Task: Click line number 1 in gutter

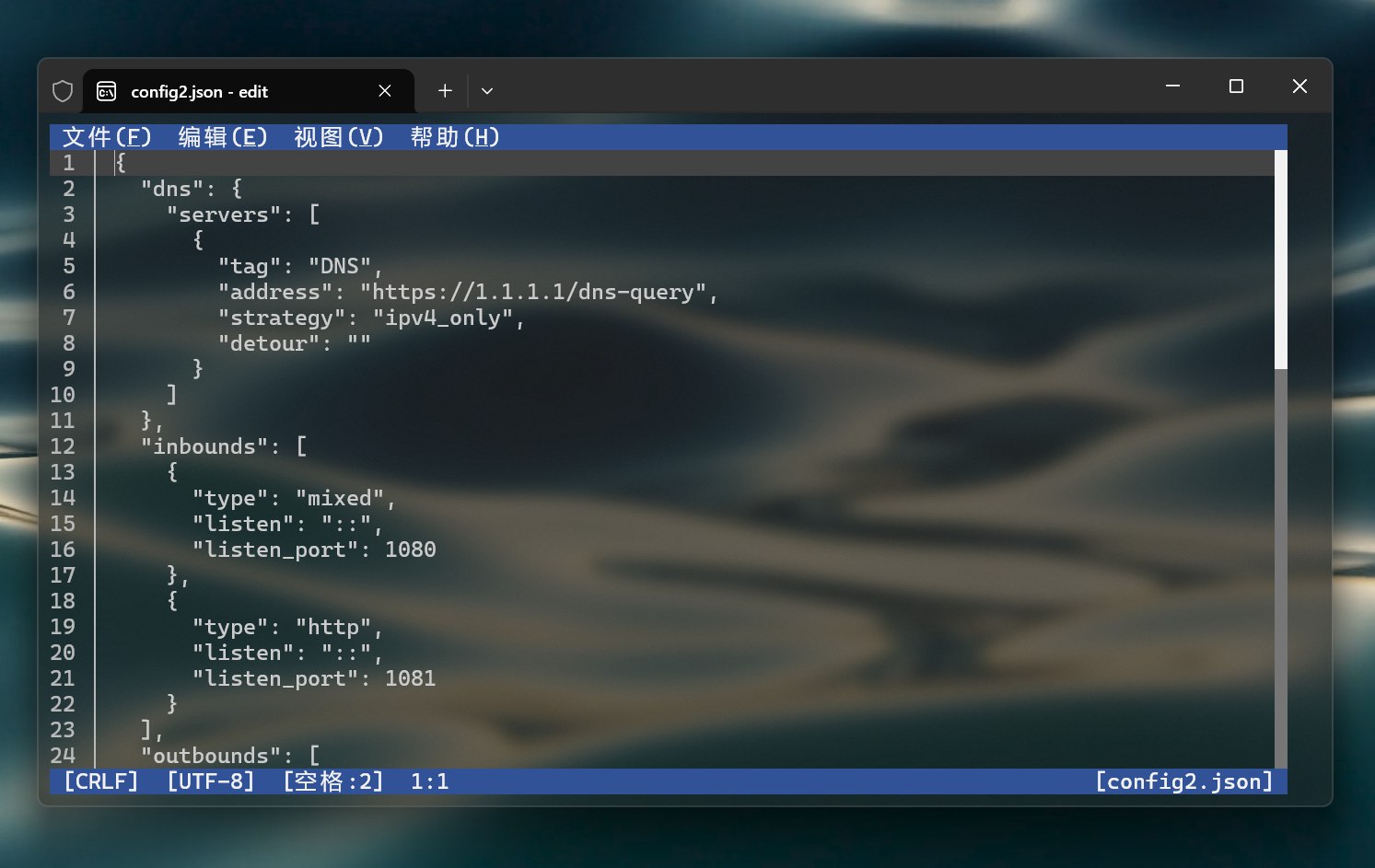Action: coord(69,163)
